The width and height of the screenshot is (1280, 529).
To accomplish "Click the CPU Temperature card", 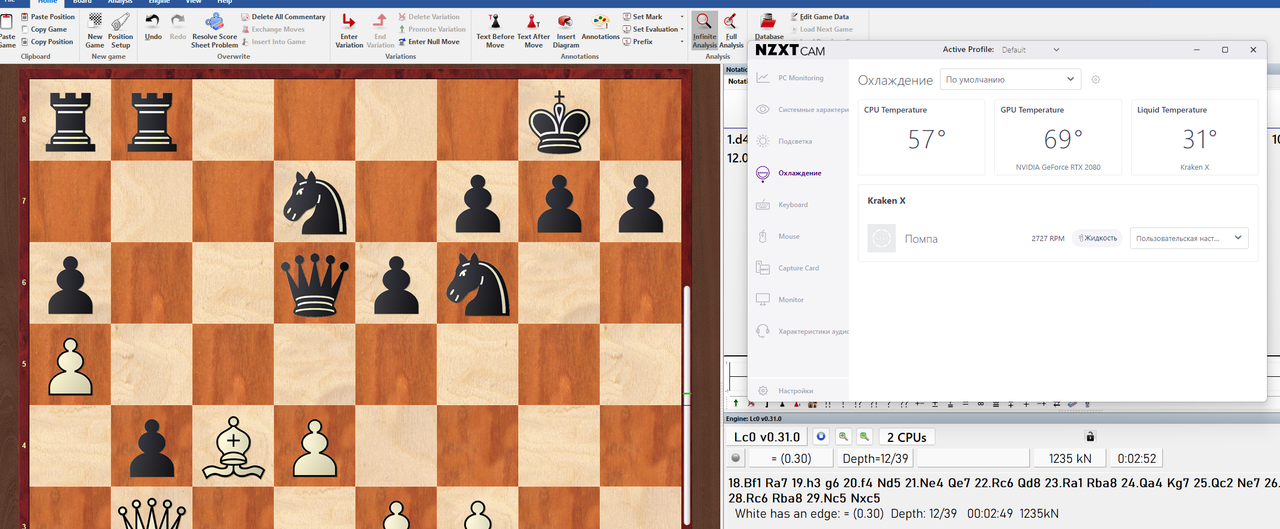I will pyautogui.click(x=921, y=137).
